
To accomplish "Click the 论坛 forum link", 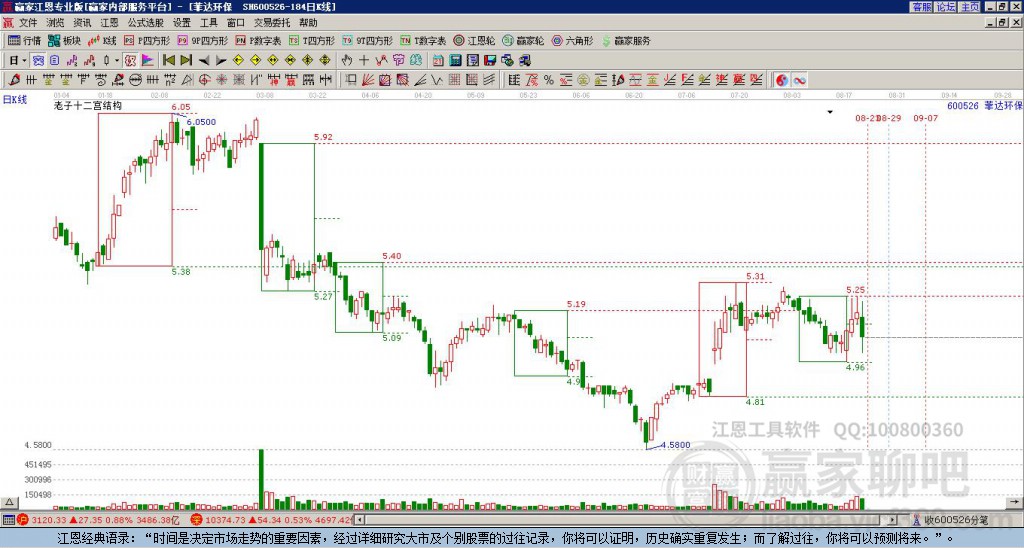I will point(946,7).
